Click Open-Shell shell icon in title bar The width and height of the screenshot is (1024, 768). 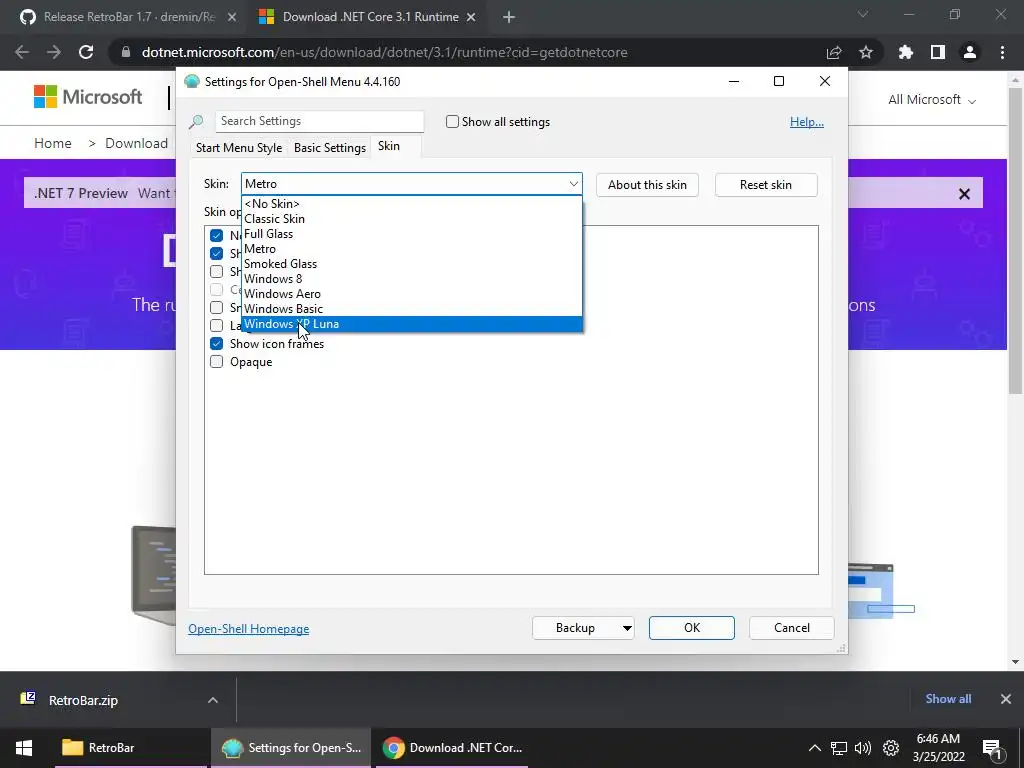click(x=192, y=82)
